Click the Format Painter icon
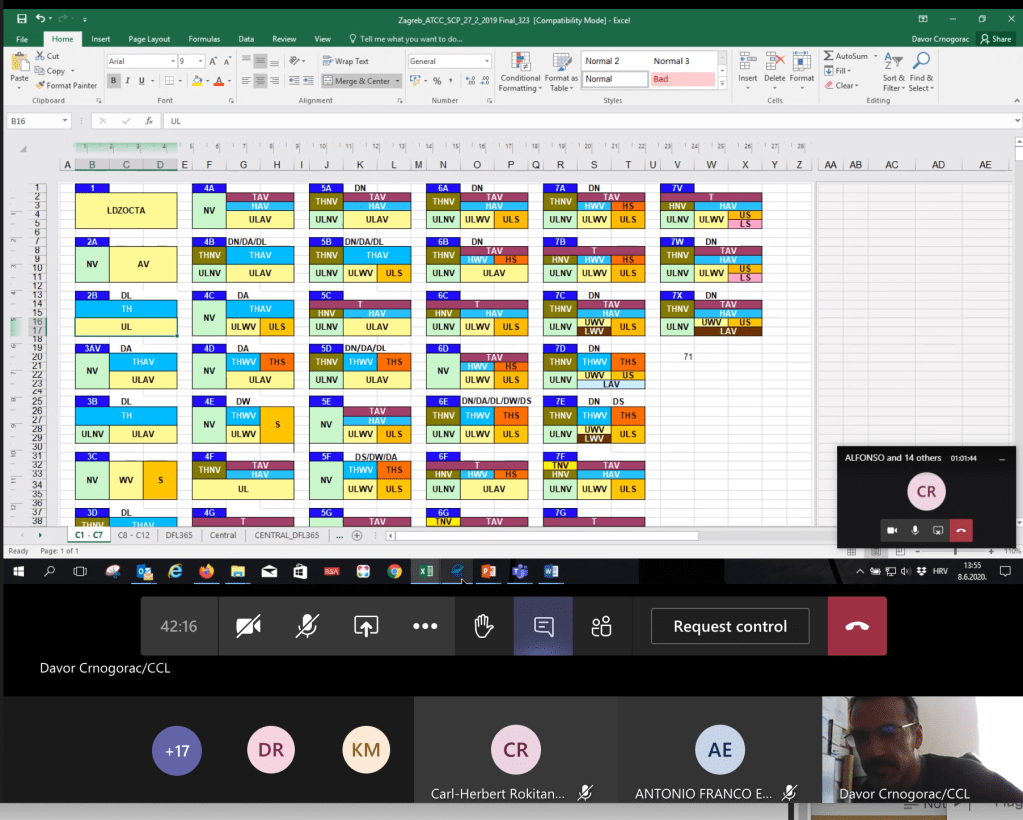Viewport: 1023px width, 820px height. coord(40,86)
